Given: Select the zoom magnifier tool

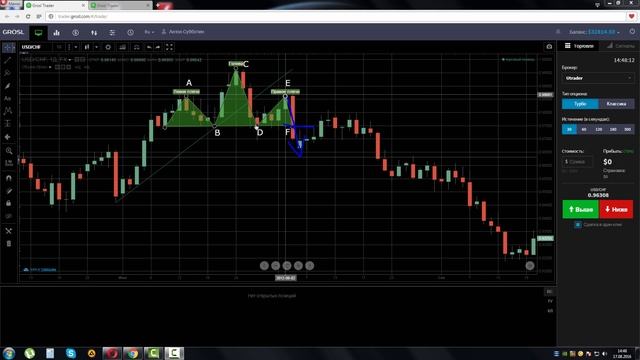Looking at the screenshot, I should coord(9,151).
